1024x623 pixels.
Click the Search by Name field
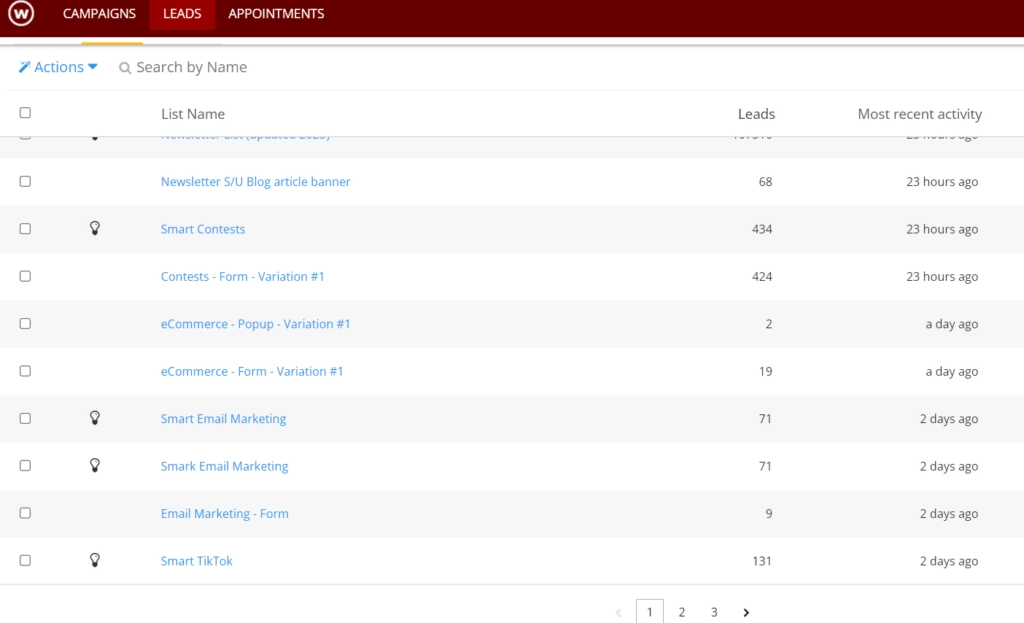click(191, 67)
